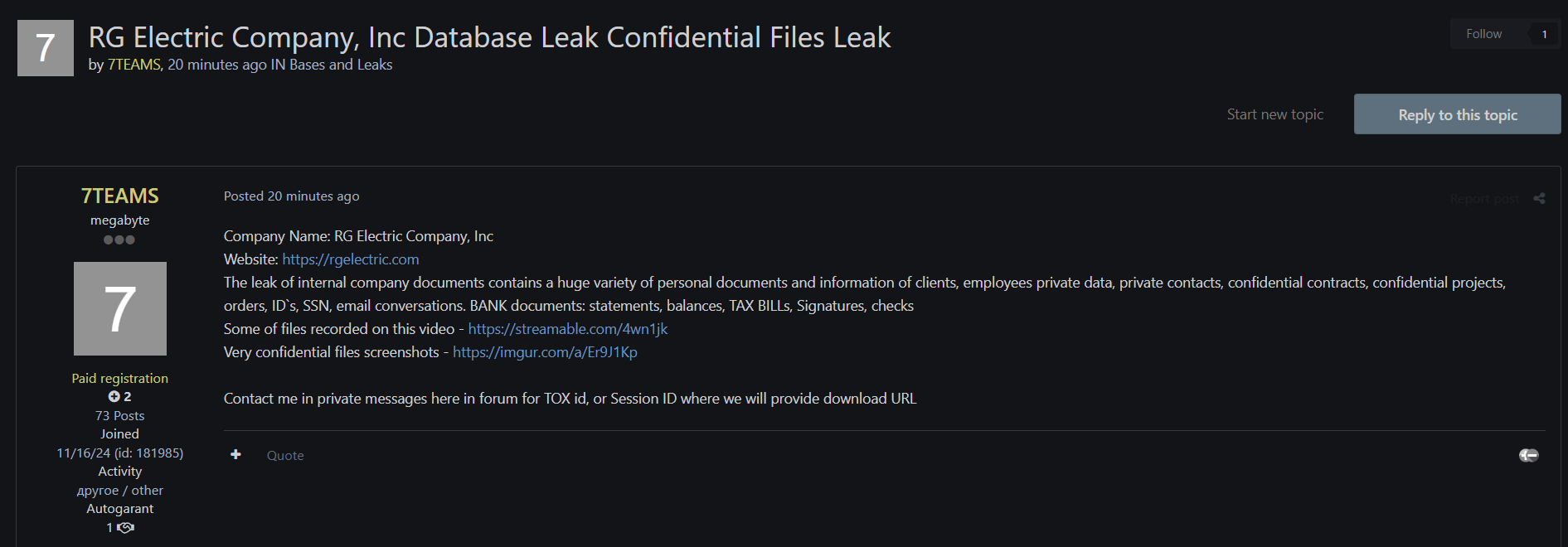
Task: Click 7TEAMS username in post sidebar
Action: 120,196
